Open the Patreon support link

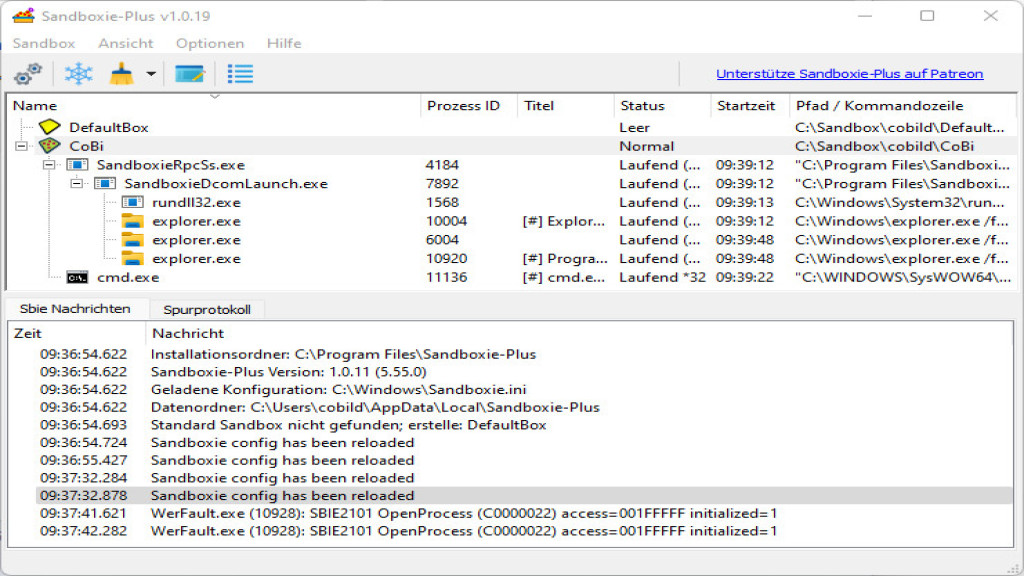coord(849,74)
